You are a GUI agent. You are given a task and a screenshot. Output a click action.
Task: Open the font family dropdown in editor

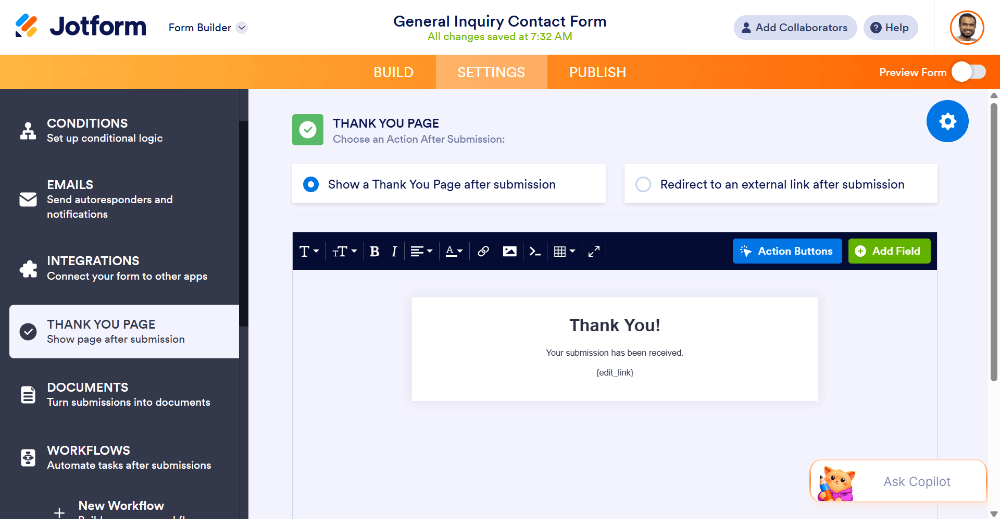click(x=309, y=251)
